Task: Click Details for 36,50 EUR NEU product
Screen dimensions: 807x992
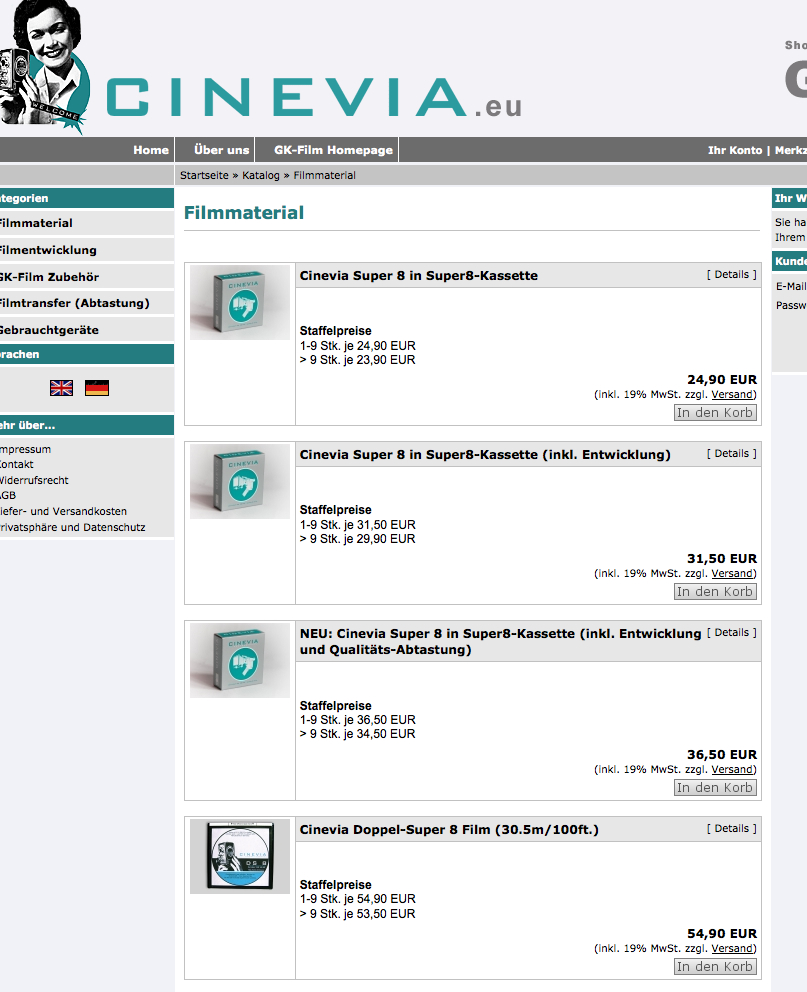Action: [x=732, y=633]
